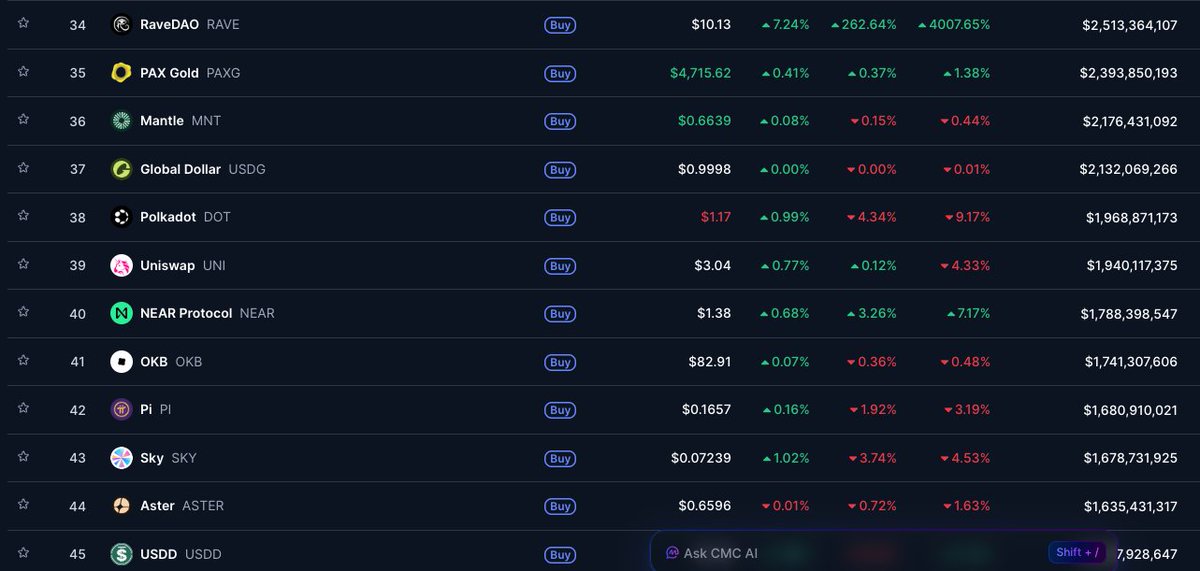Image resolution: width=1200 pixels, height=571 pixels.
Task: Open the PAX Gold PAXG page
Action: coord(190,73)
